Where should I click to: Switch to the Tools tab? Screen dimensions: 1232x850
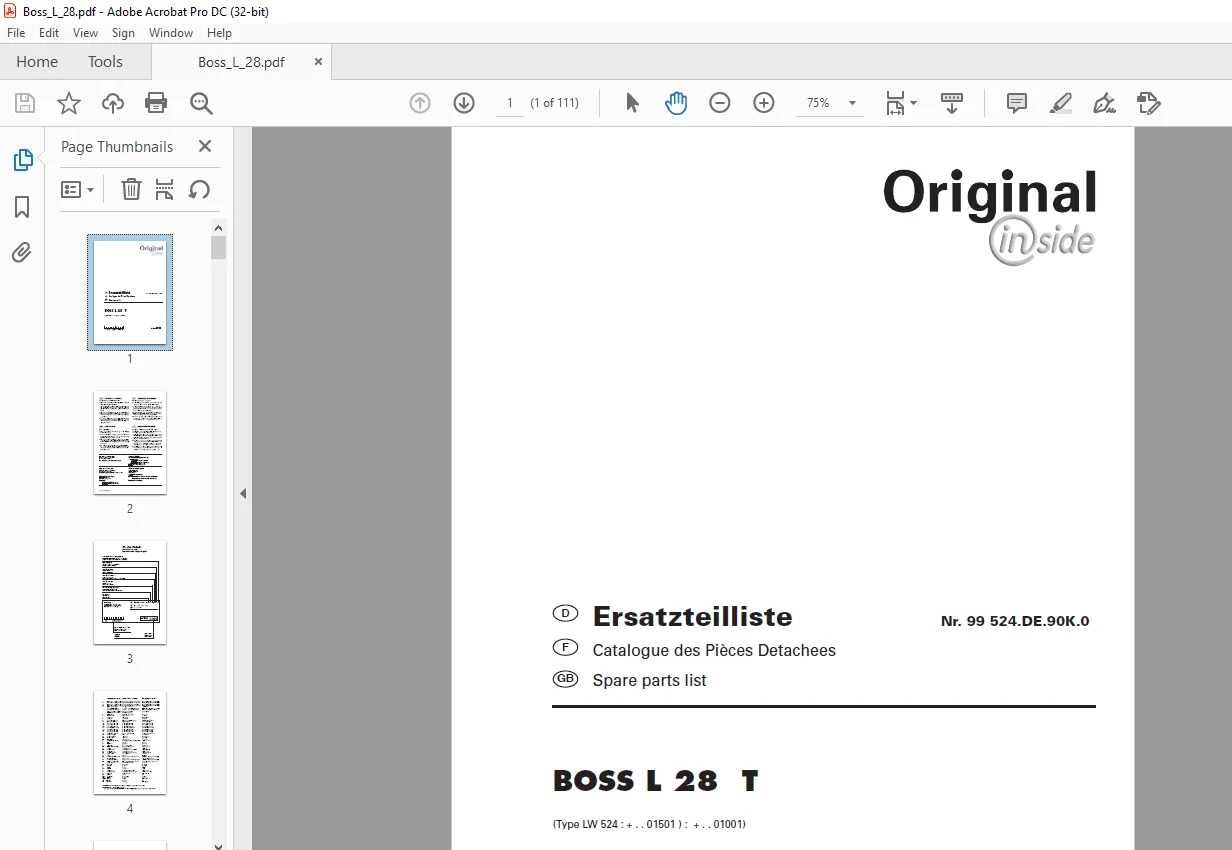point(105,61)
